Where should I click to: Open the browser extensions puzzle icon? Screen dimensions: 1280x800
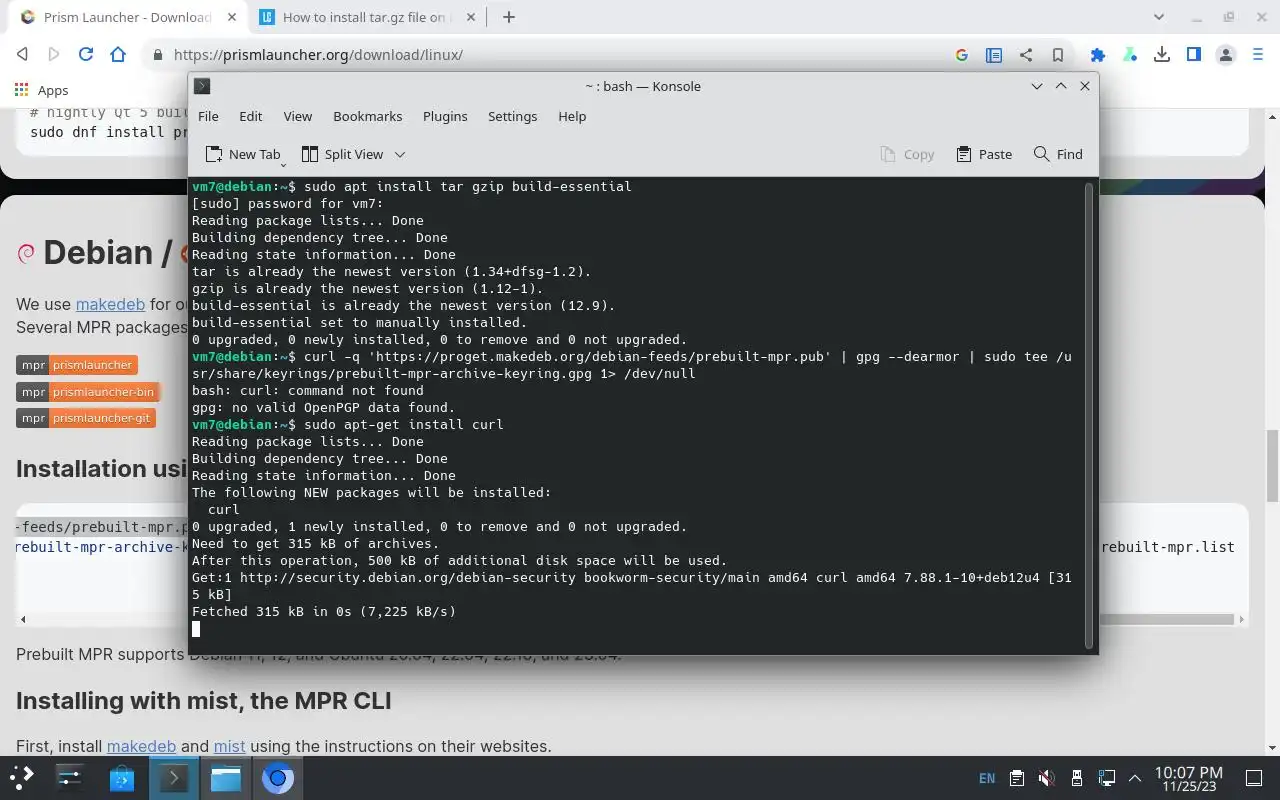pos(1098,55)
